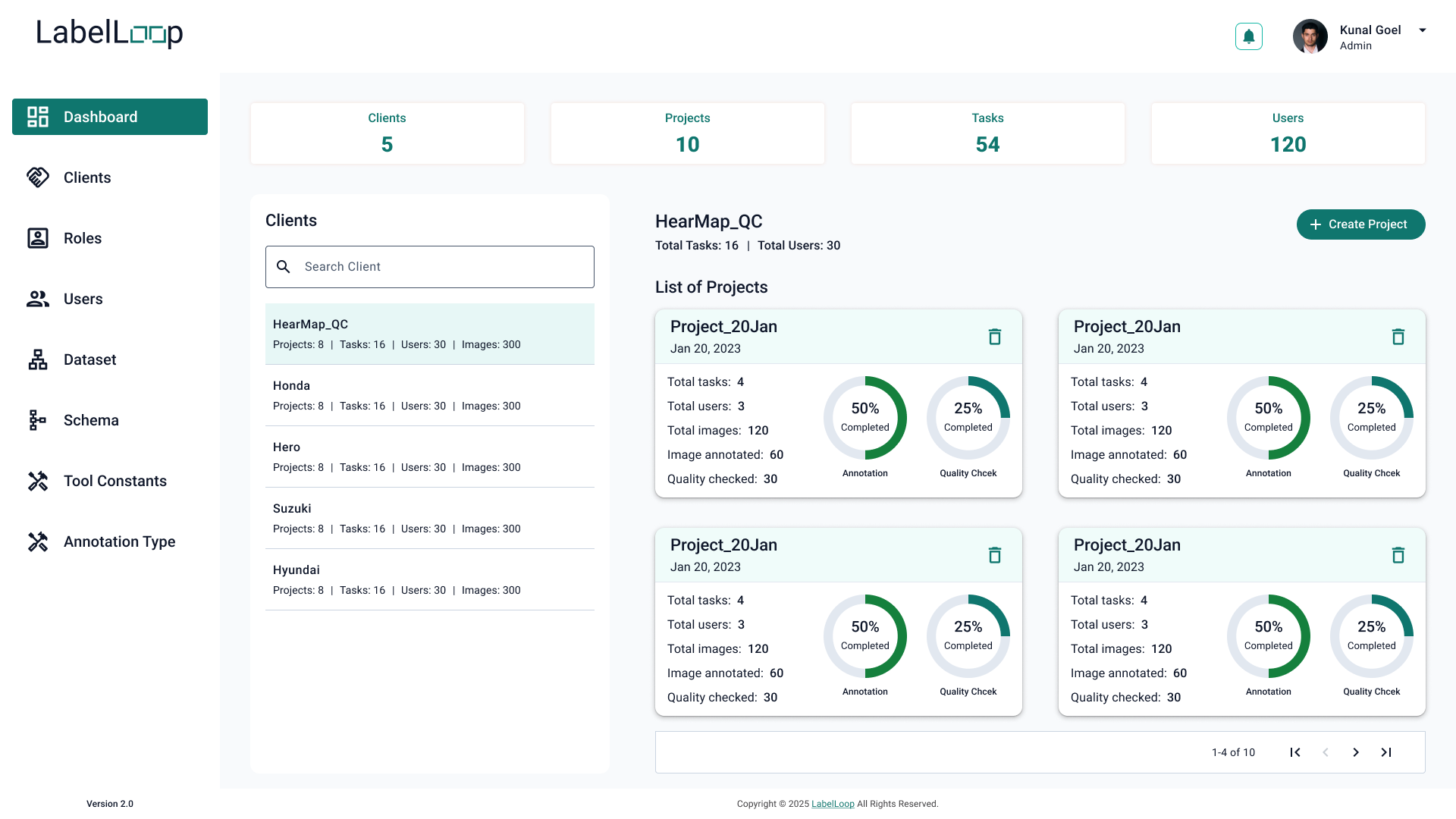Select the Suzuki client row
Viewport: 1456px width, 819px height.
point(430,518)
